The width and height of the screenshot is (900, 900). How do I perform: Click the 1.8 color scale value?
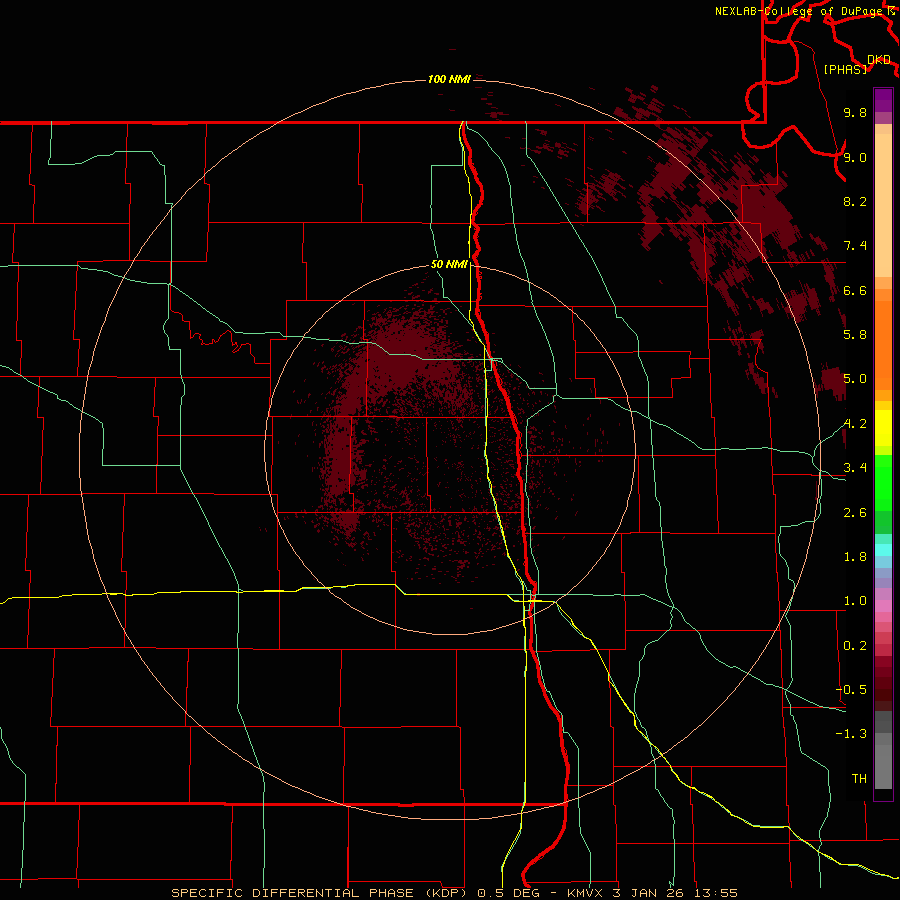pyautogui.click(x=855, y=557)
